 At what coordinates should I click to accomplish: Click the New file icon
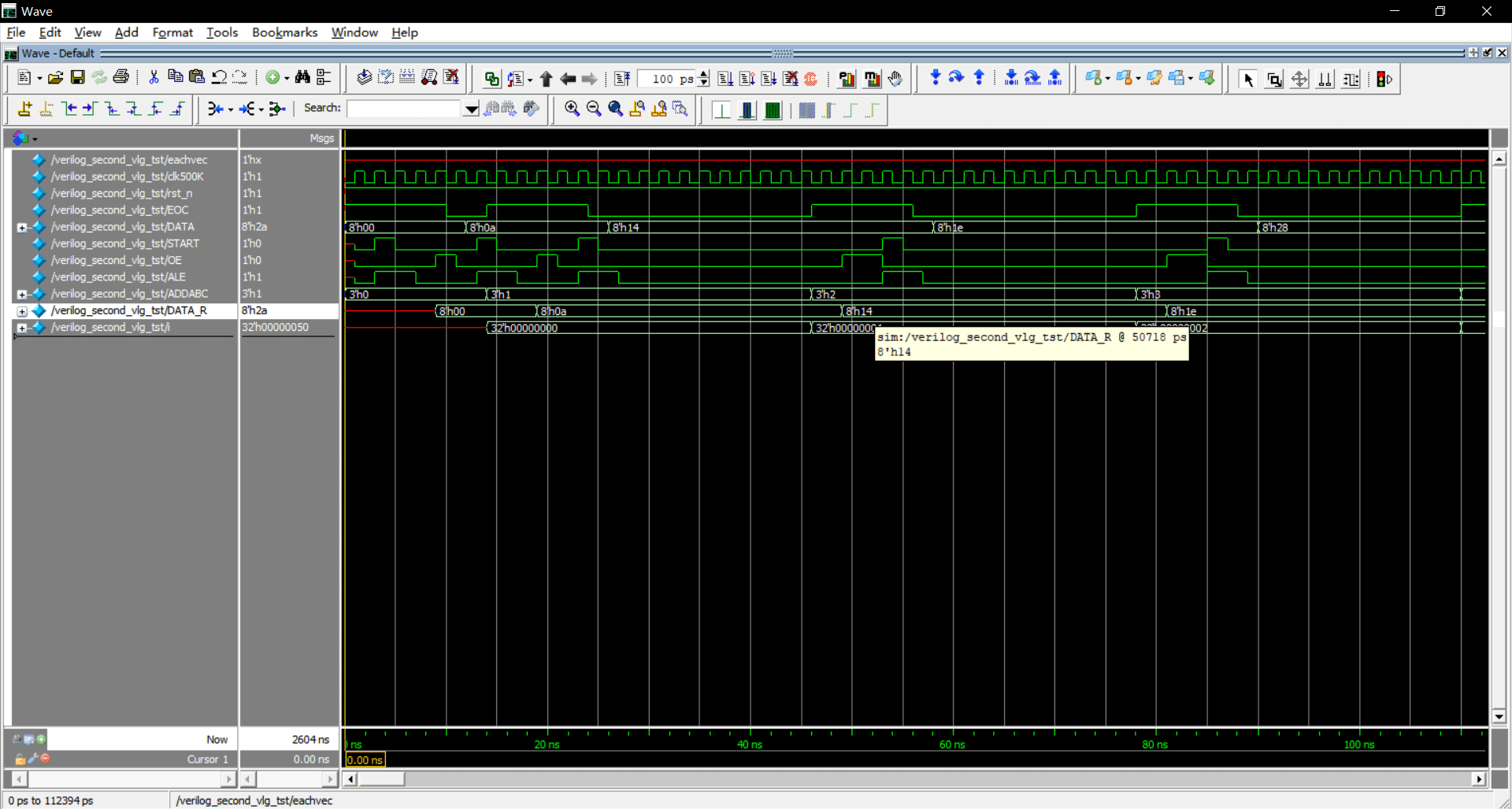24,78
